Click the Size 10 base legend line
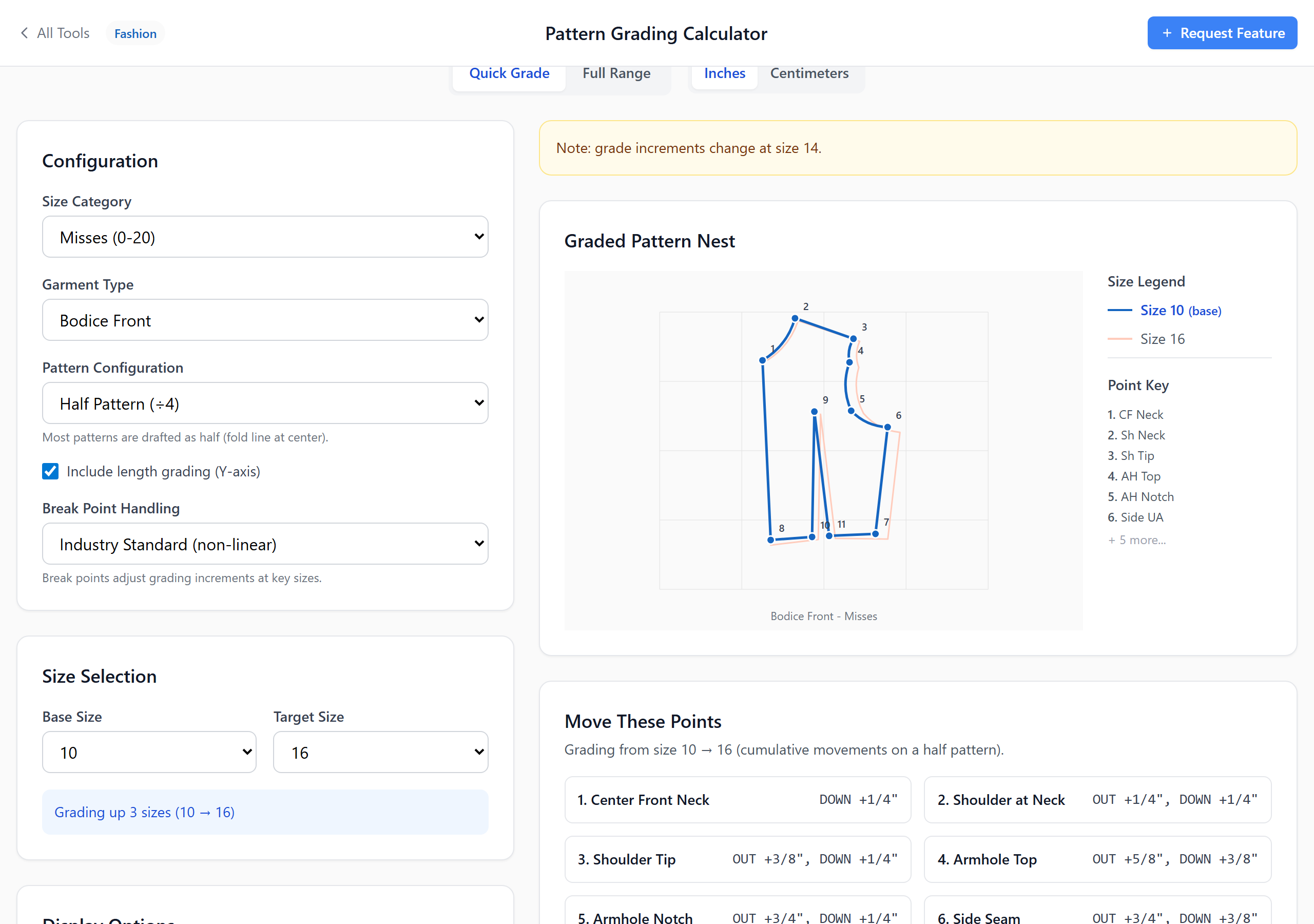The height and width of the screenshot is (924, 1314). click(x=1119, y=310)
